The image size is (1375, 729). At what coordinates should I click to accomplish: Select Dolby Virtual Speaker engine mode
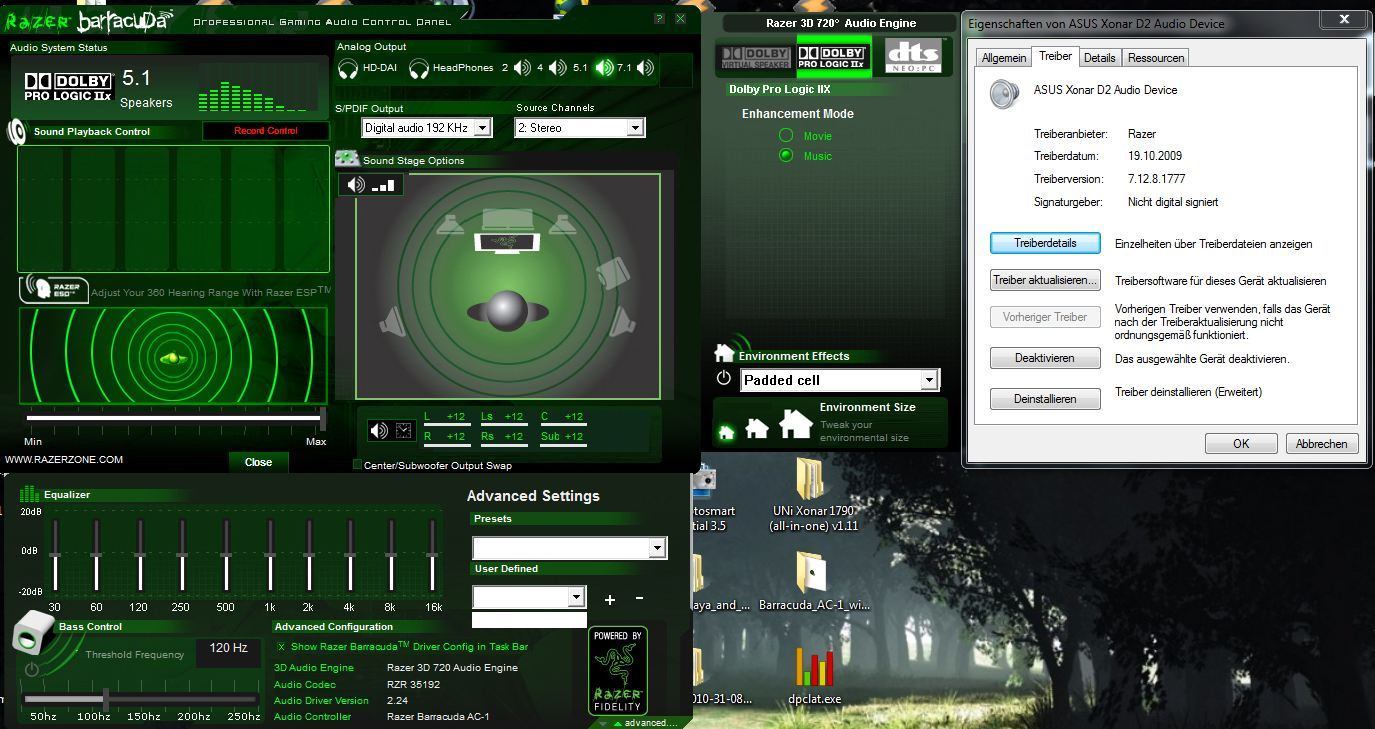(x=755, y=57)
